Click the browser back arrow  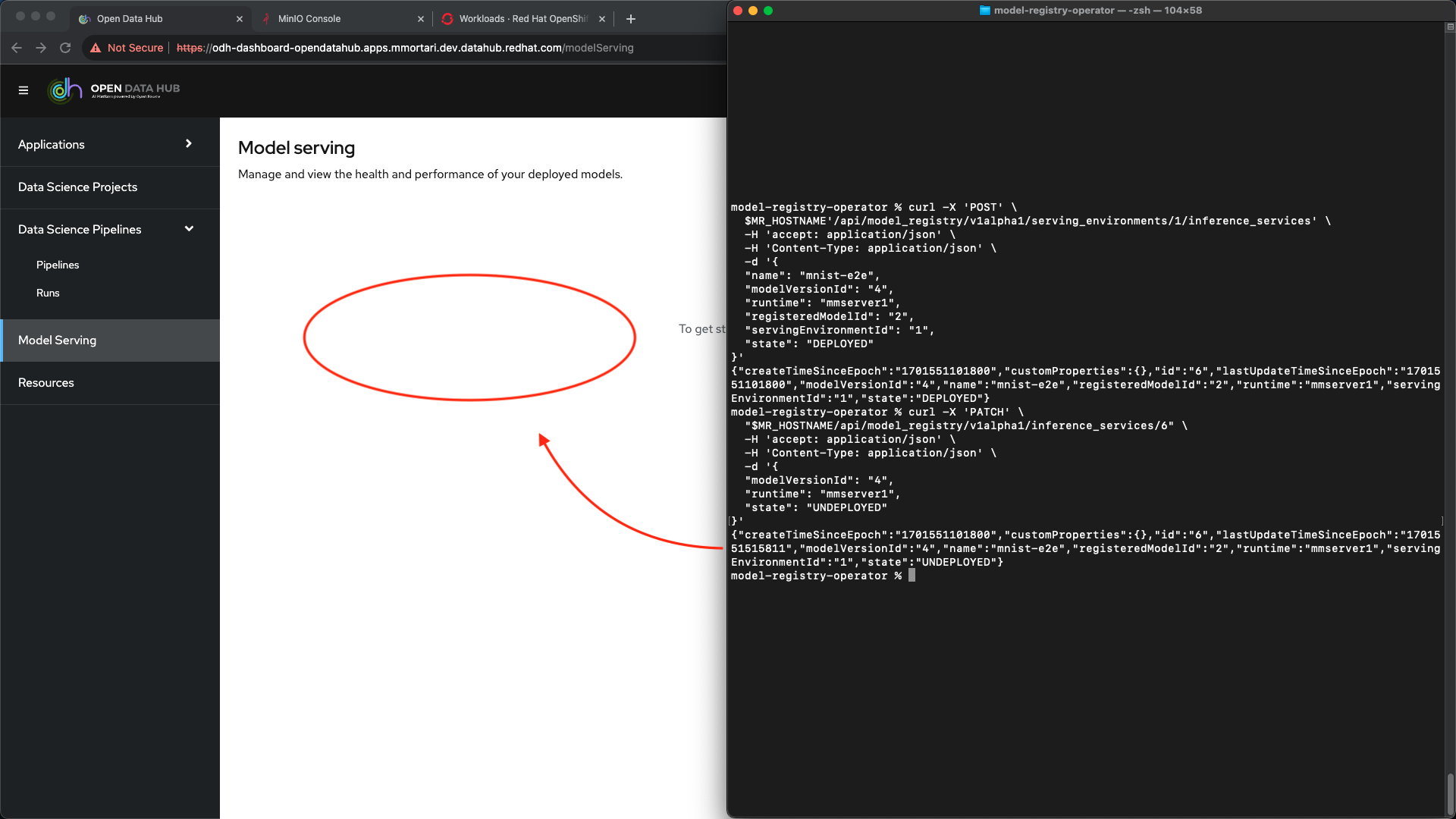pos(17,48)
